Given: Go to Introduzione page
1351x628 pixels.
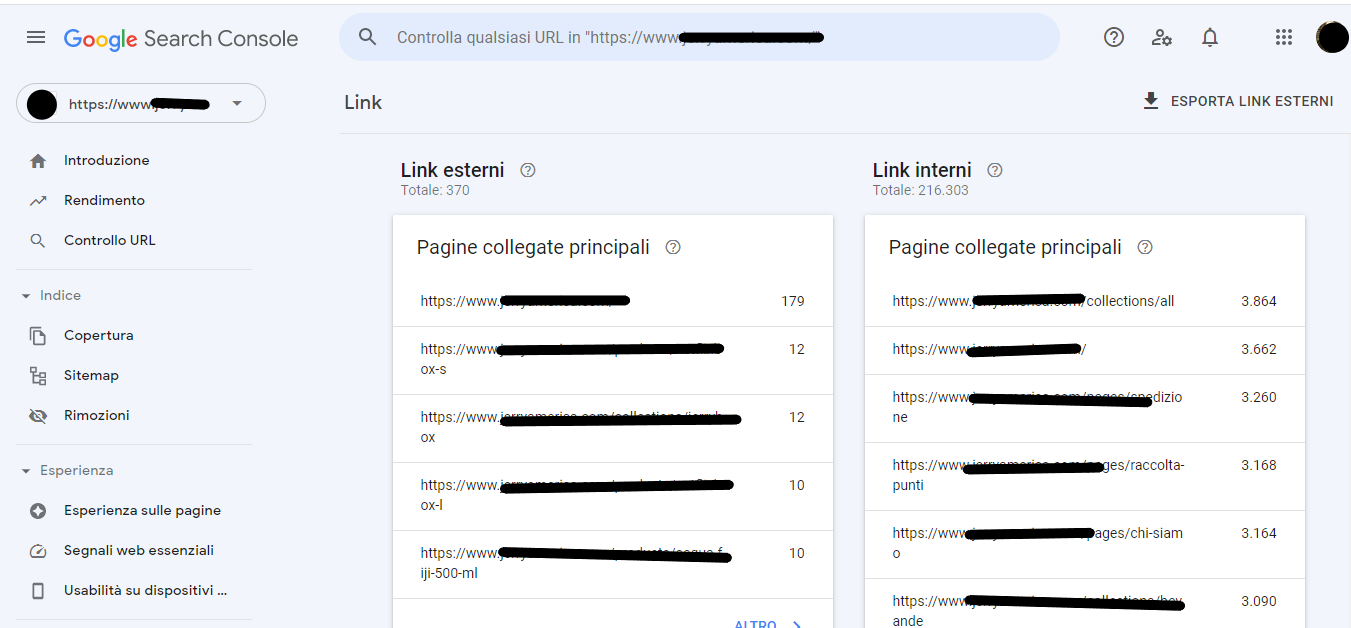Looking at the screenshot, I should (x=106, y=160).
